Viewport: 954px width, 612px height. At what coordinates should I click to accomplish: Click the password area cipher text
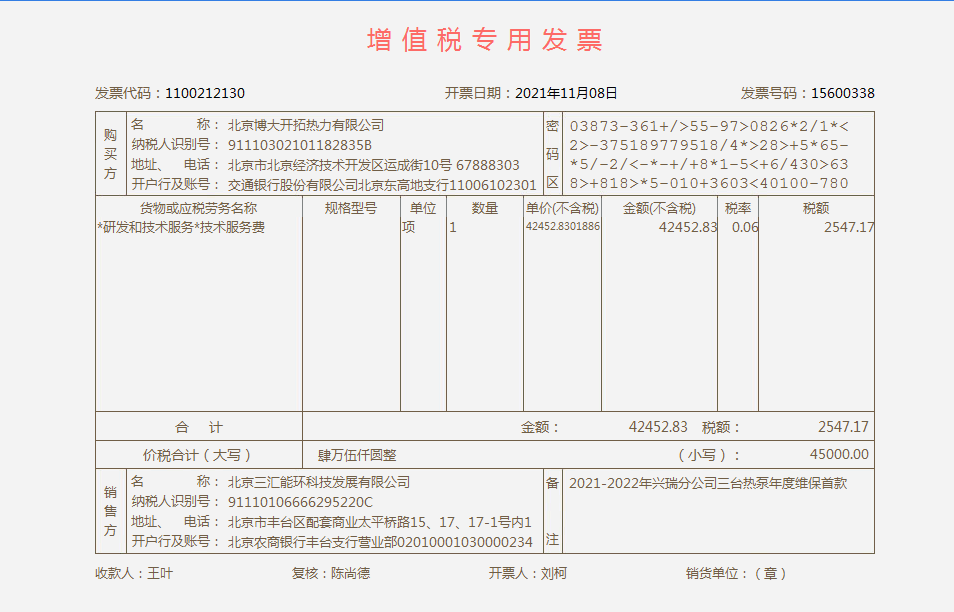pyautogui.click(x=708, y=155)
